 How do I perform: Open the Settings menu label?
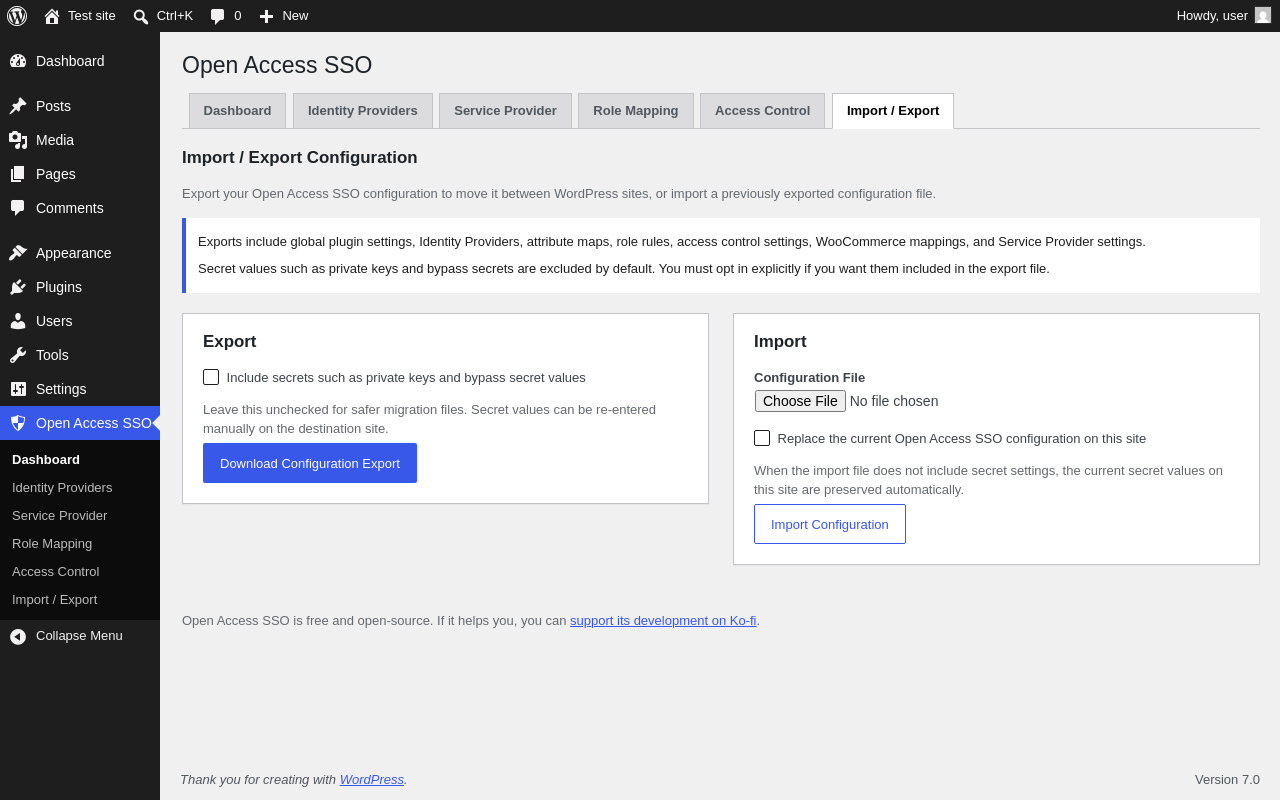point(61,389)
